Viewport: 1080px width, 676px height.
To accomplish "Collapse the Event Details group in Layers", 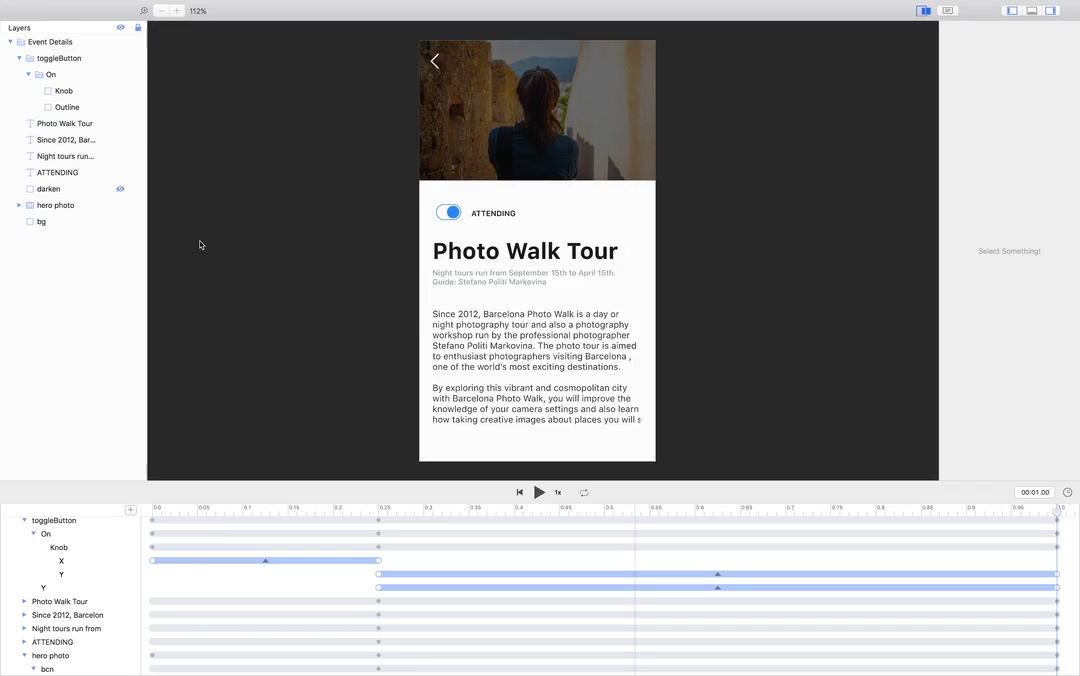I will click(10, 42).
